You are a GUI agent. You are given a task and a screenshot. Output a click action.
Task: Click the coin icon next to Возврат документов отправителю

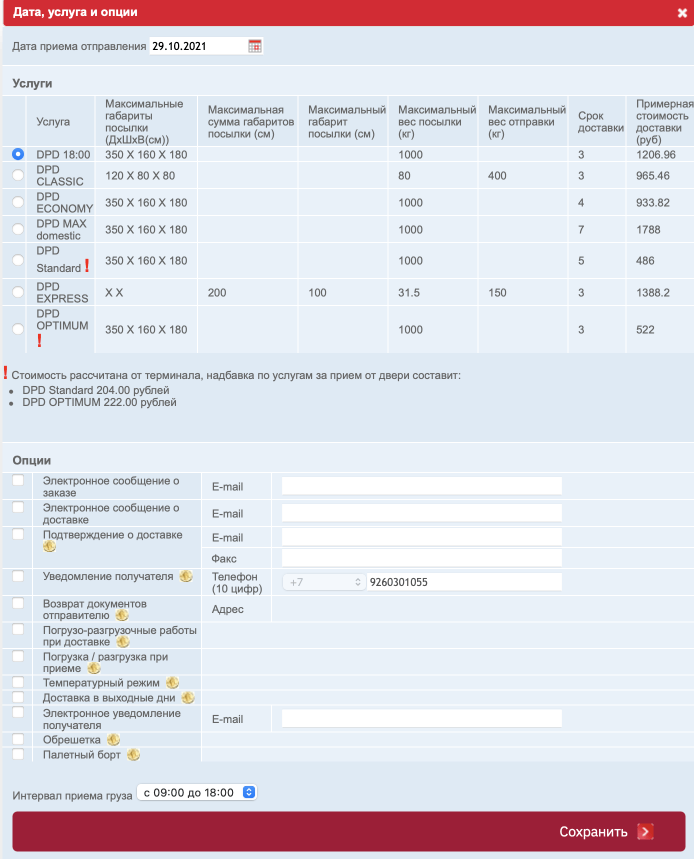click(x=122, y=615)
